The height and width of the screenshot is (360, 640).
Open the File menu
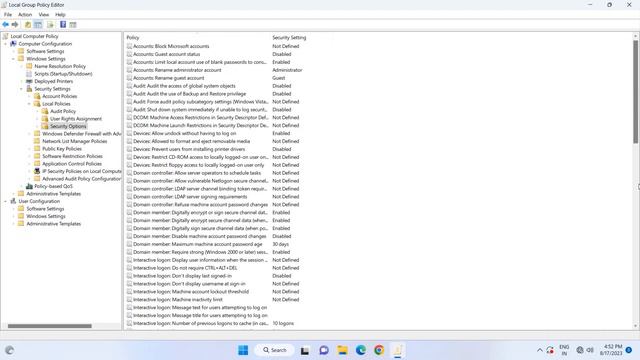point(8,15)
